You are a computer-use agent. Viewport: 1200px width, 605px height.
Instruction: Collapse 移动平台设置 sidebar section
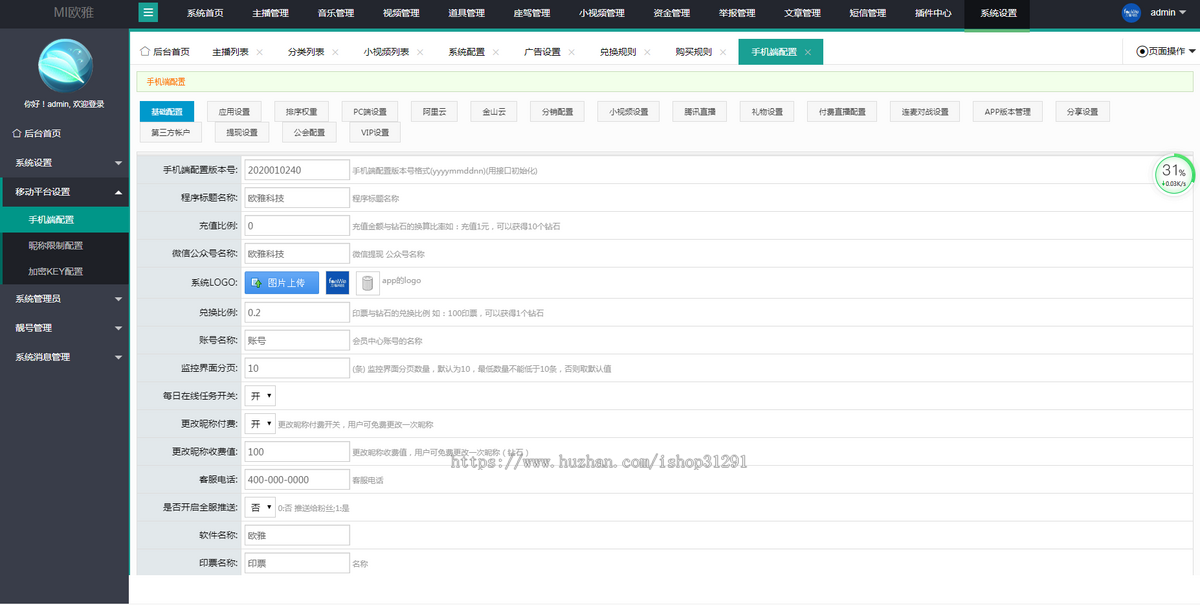click(64, 191)
